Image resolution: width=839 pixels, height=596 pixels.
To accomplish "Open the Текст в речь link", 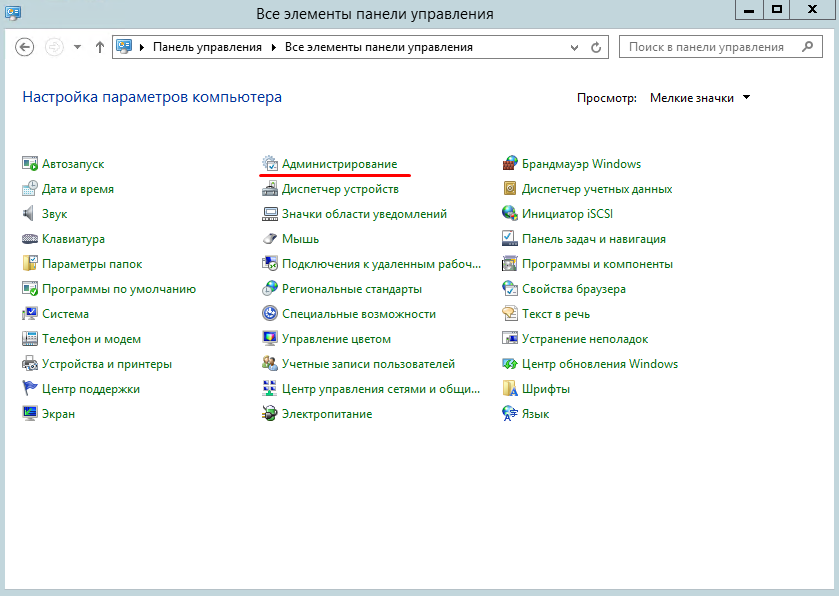I will (x=556, y=314).
